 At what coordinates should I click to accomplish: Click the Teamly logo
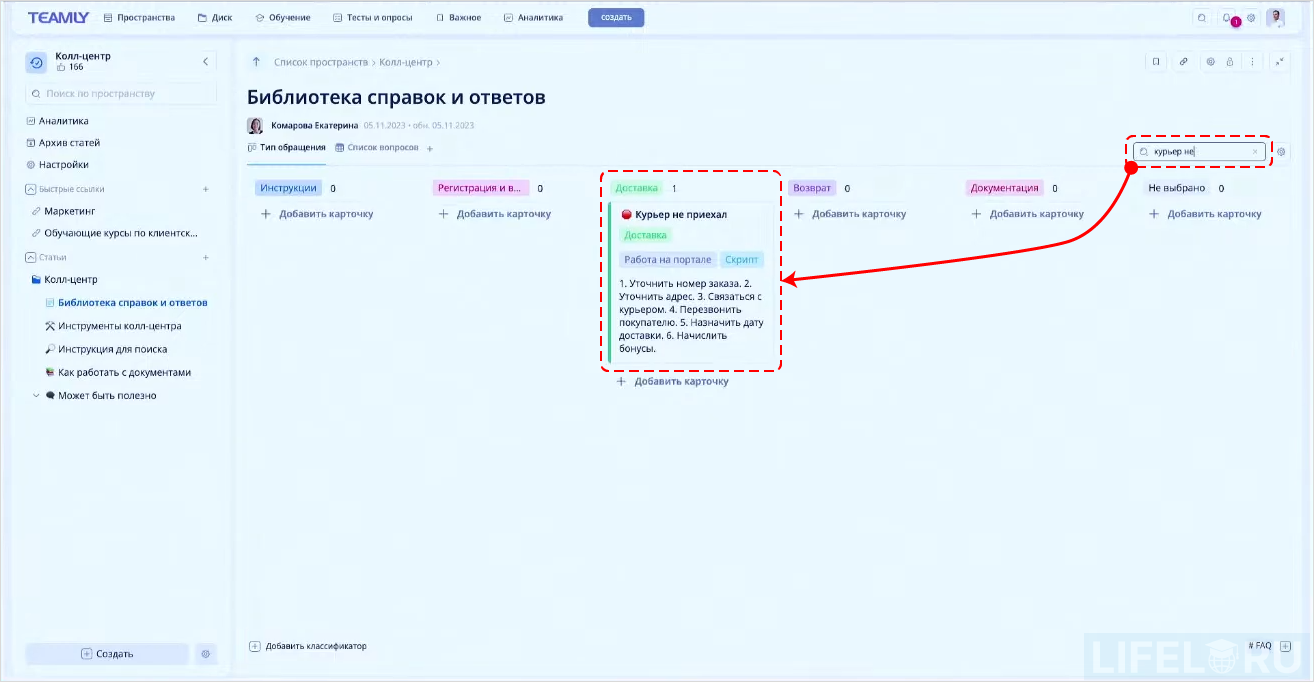pyautogui.click(x=58, y=16)
